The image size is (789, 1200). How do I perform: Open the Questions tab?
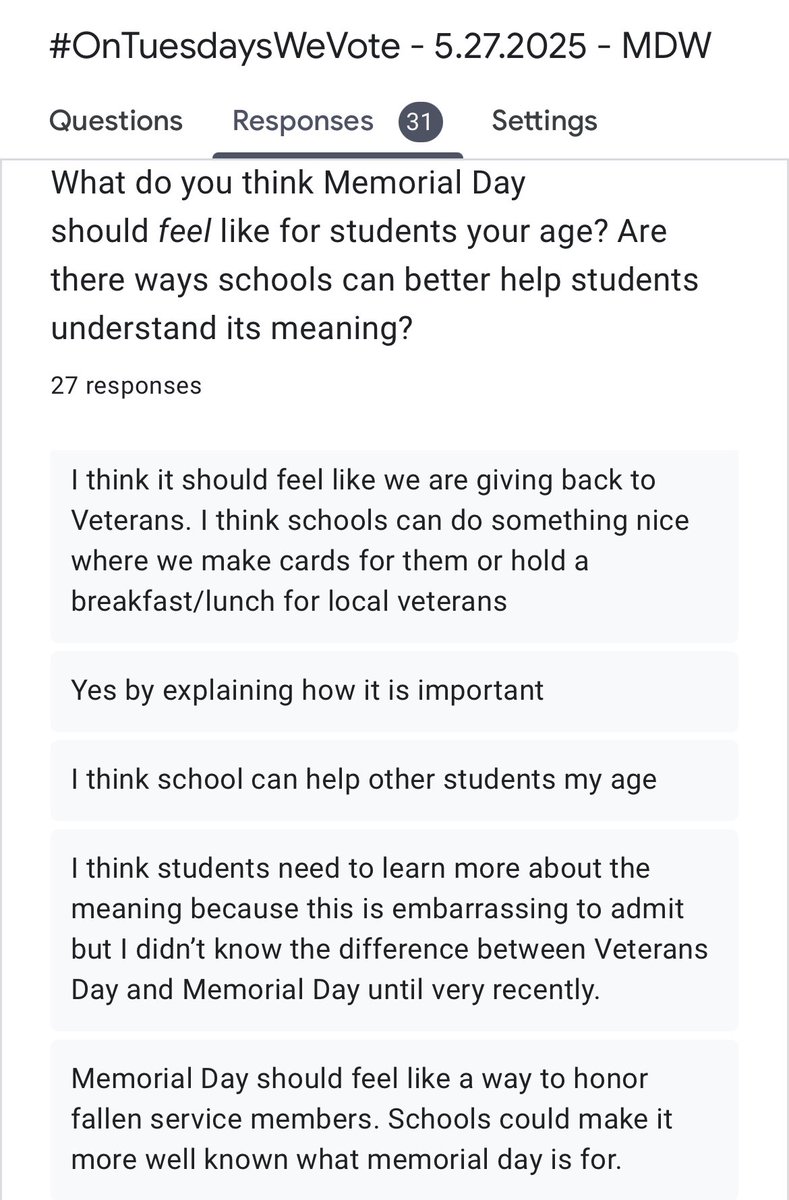(116, 121)
